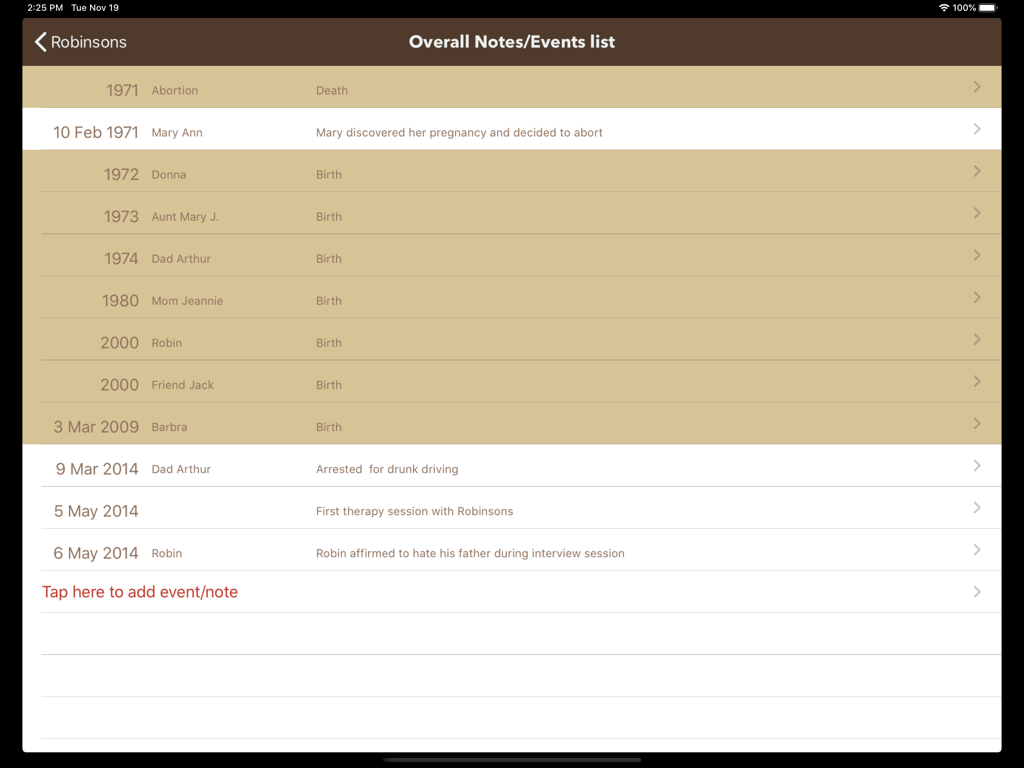1024x768 pixels.
Task: Check battery icon in status bar
Action: (988, 8)
